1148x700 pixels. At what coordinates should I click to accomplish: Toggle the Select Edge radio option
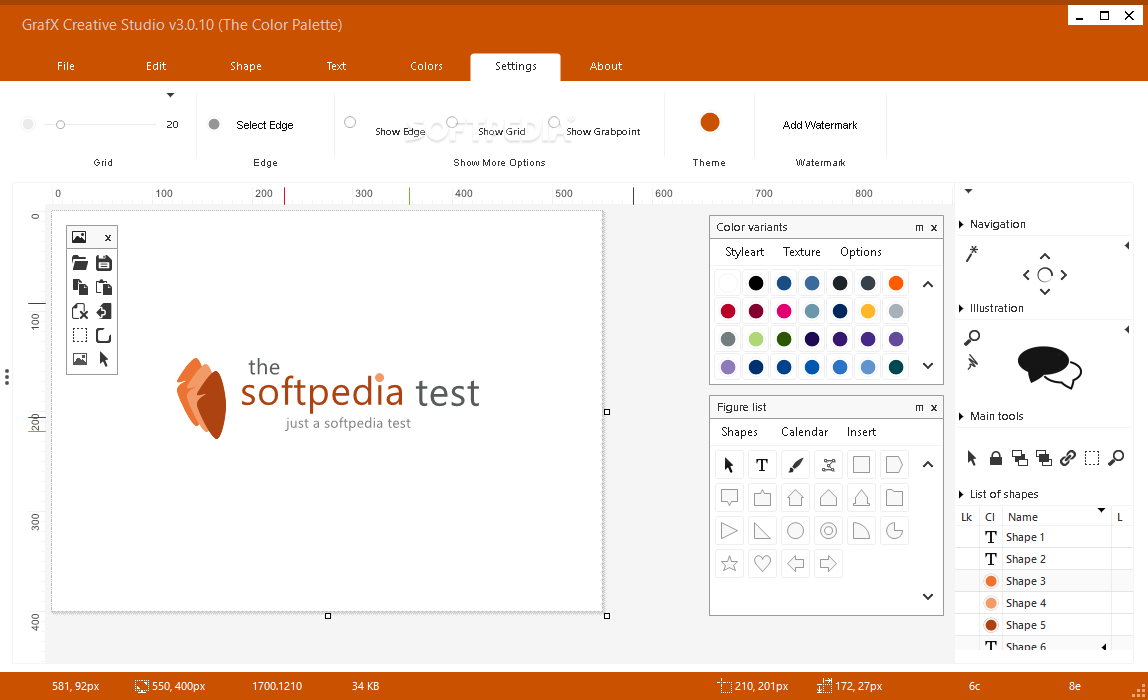(214, 124)
